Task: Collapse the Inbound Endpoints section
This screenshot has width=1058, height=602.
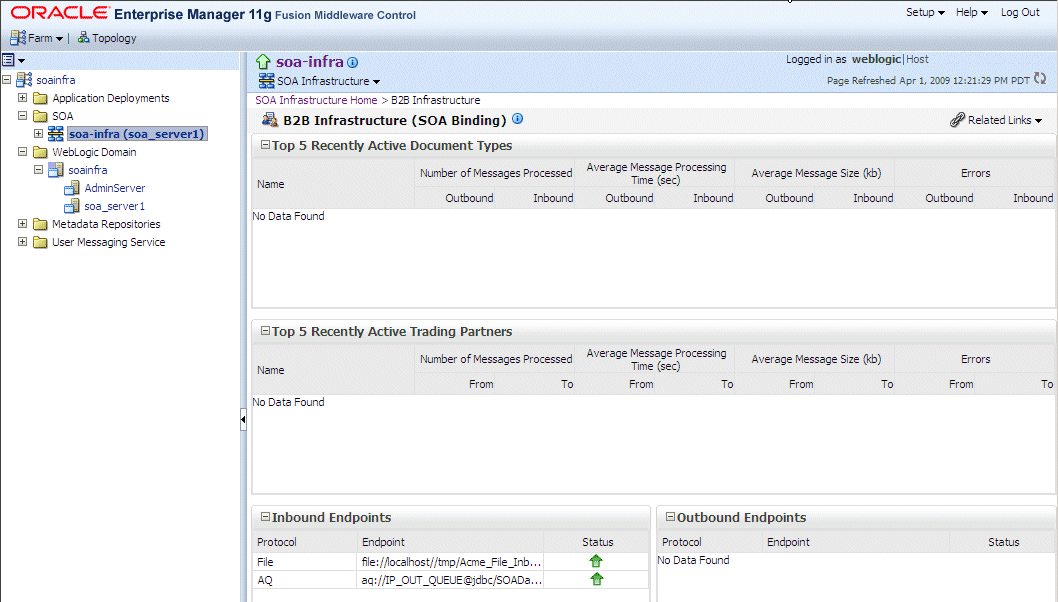Action: [x=265, y=516]
